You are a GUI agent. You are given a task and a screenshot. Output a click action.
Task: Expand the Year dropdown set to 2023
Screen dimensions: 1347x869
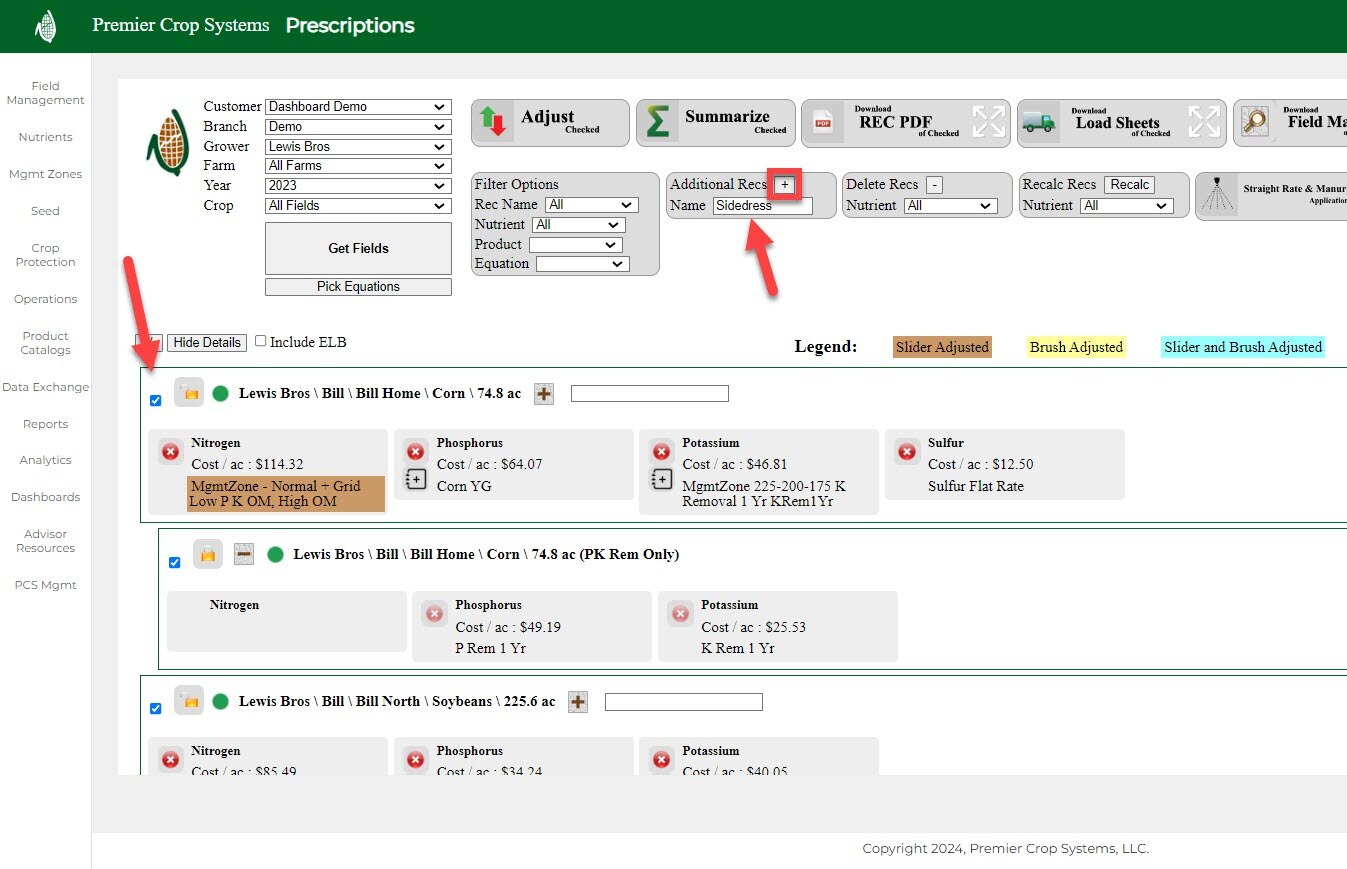(357, 185)
